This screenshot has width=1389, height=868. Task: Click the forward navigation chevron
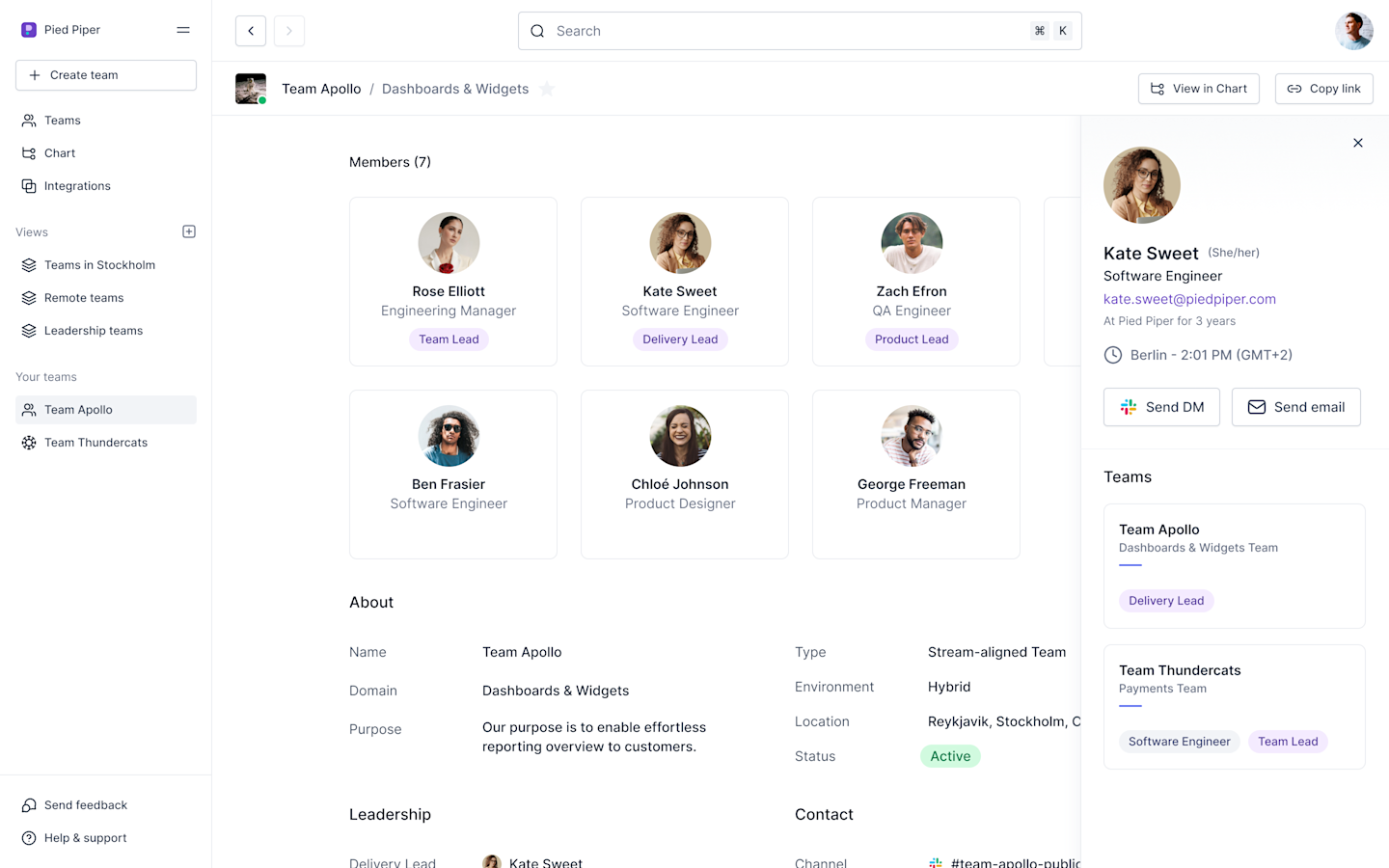point(288,30)
